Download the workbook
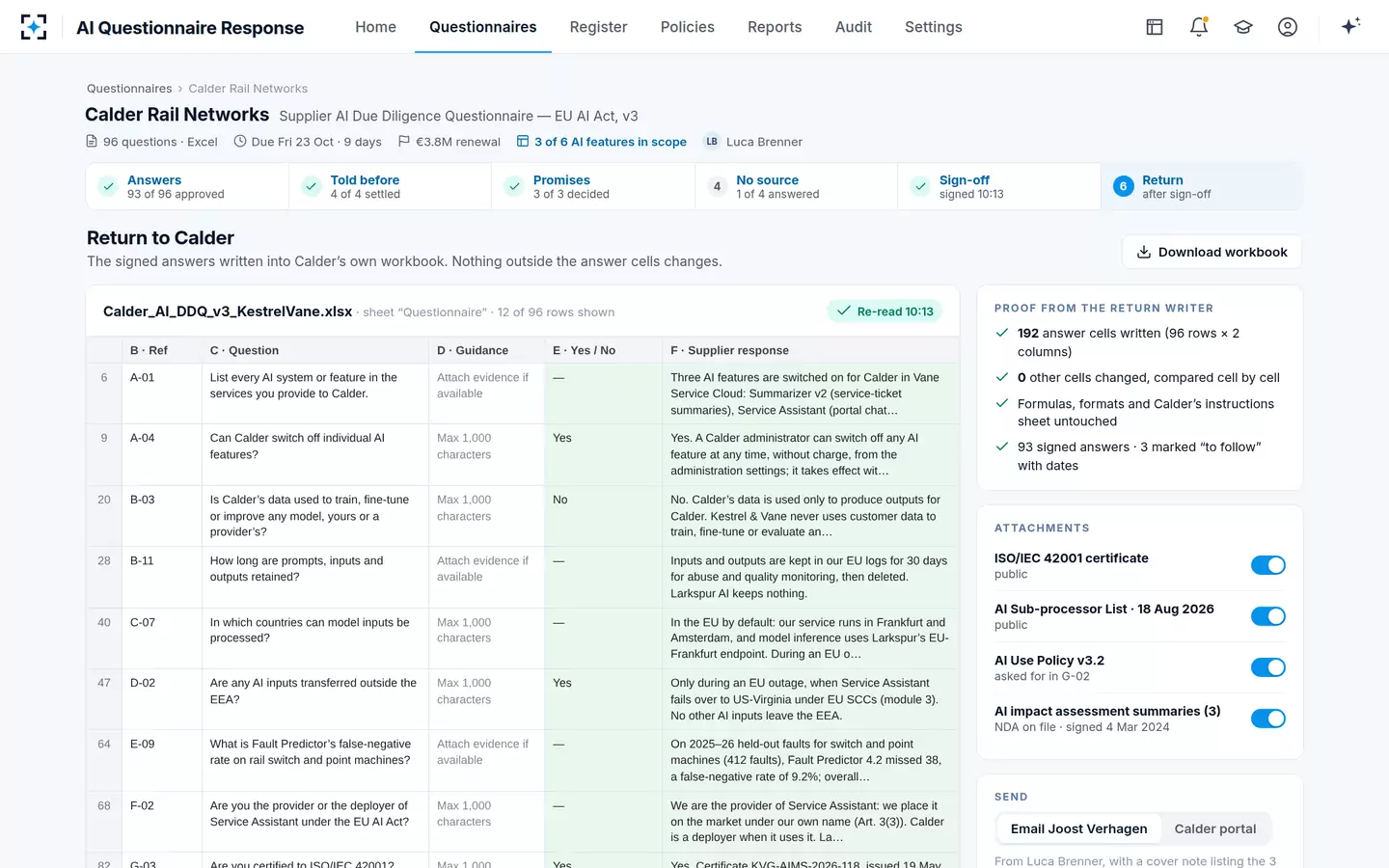This screenshot has height=868, width=1389. click(1212, 252)
